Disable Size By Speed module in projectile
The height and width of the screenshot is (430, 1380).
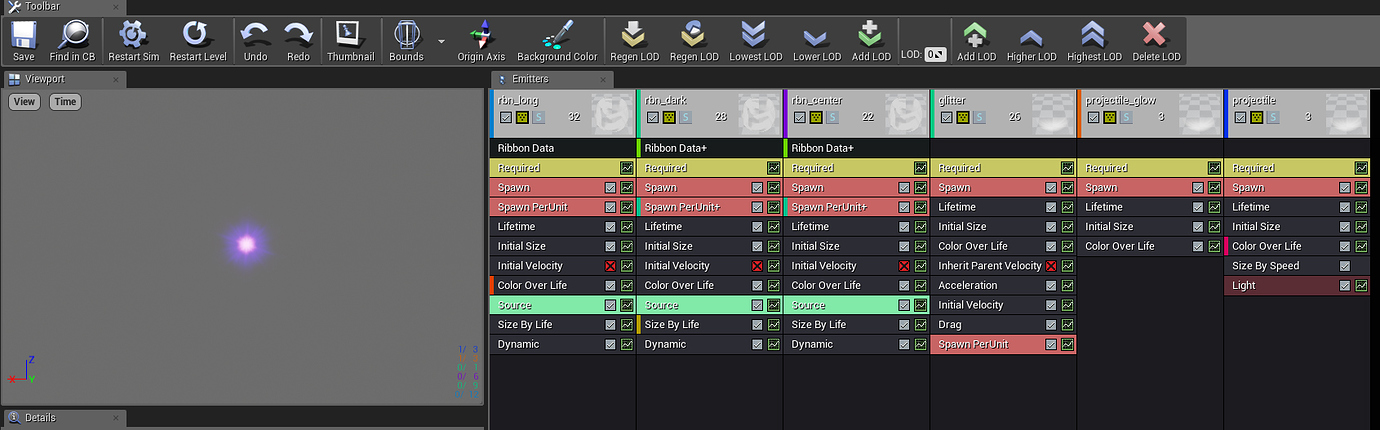point(1344,266)
